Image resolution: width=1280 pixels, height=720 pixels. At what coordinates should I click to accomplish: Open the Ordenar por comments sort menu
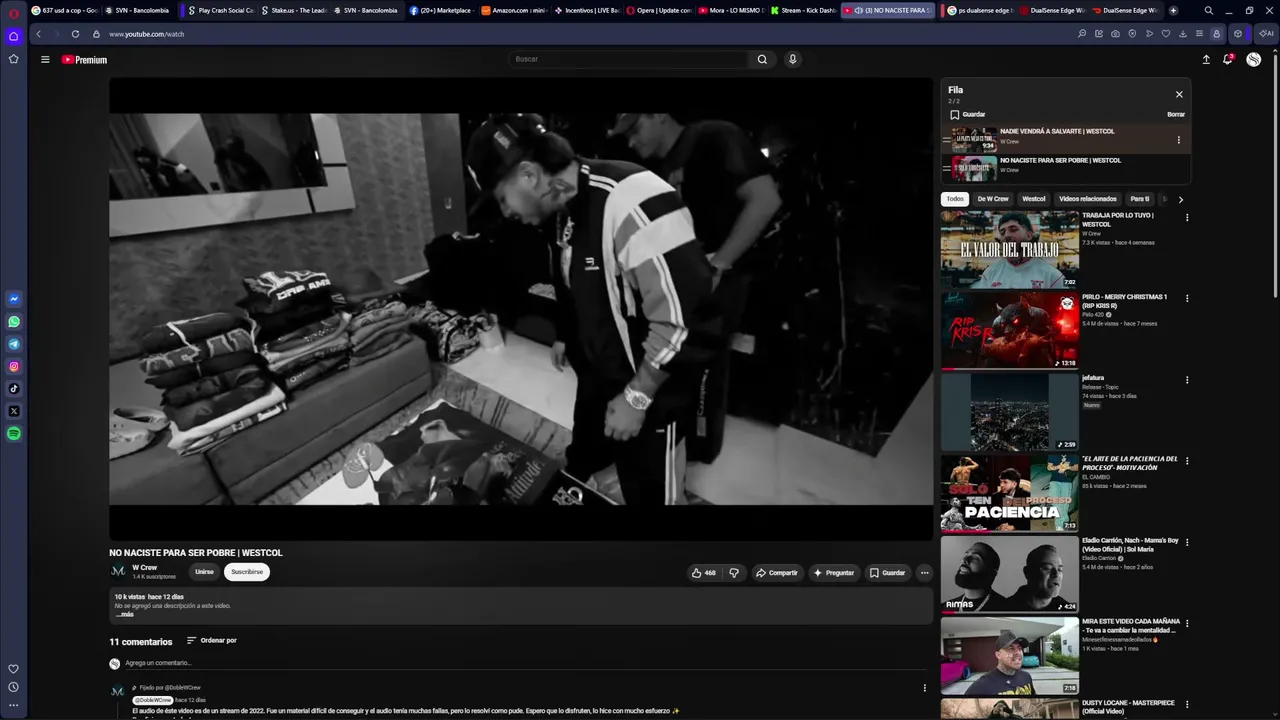pos(212,641)
